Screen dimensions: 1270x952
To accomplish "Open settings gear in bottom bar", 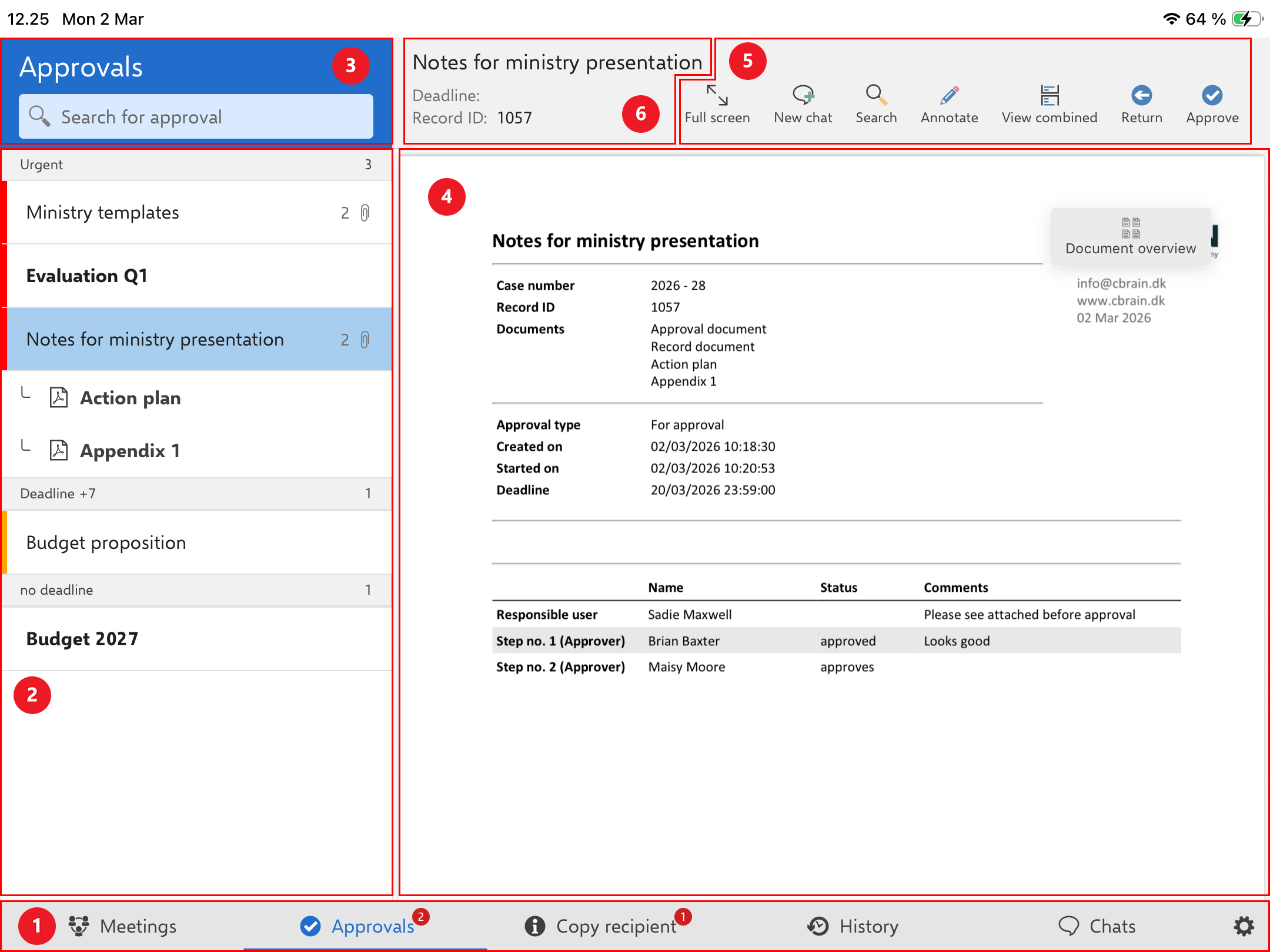I will point(1244,926).
